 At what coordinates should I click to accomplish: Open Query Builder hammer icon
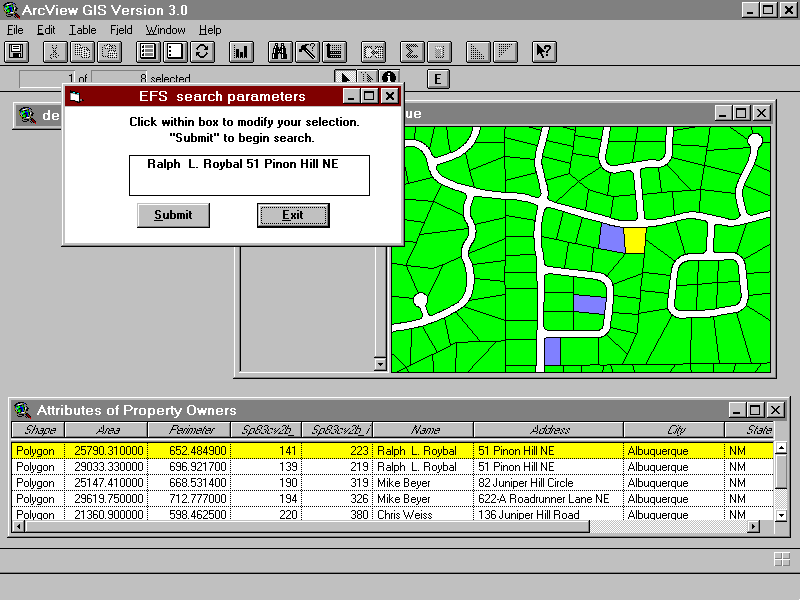[307, 52]
